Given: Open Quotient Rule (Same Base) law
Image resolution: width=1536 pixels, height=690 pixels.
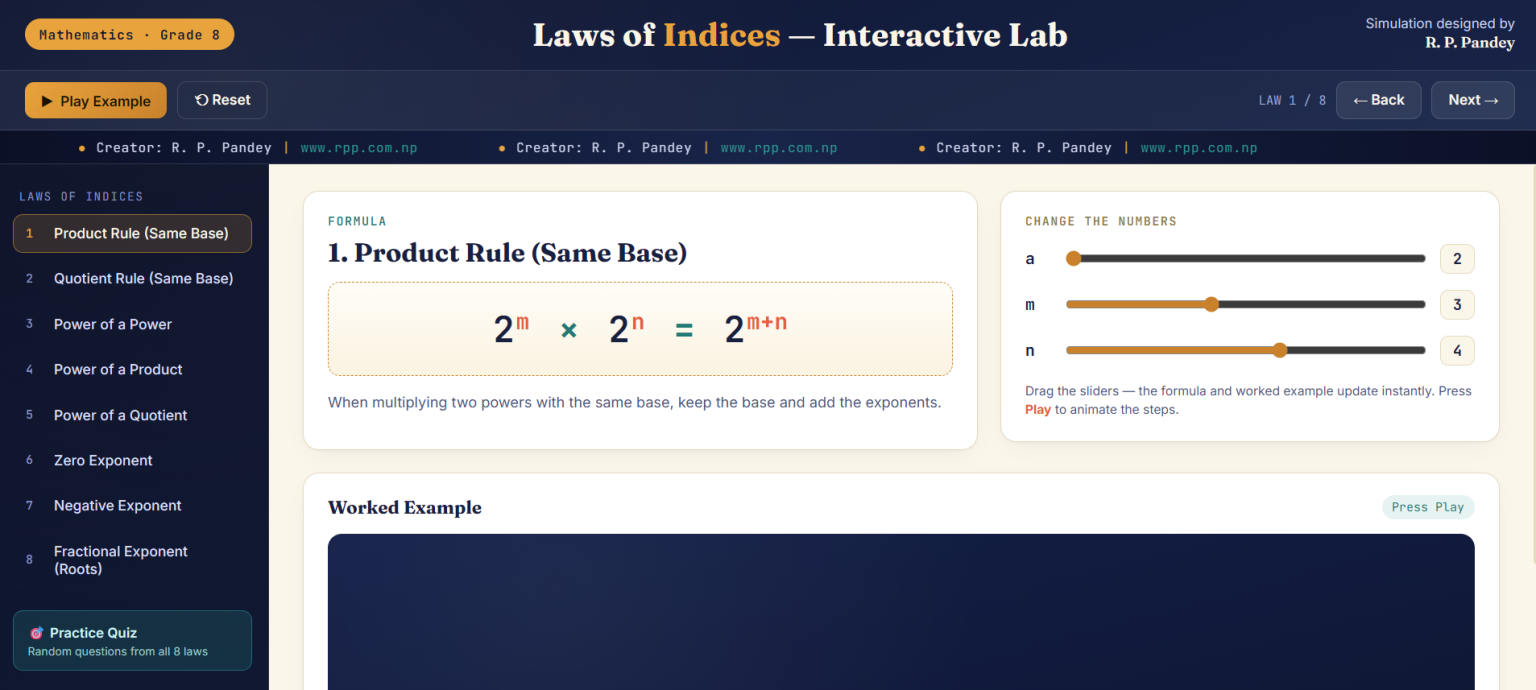Looking at the screenshot, I should tap(132, 279).
